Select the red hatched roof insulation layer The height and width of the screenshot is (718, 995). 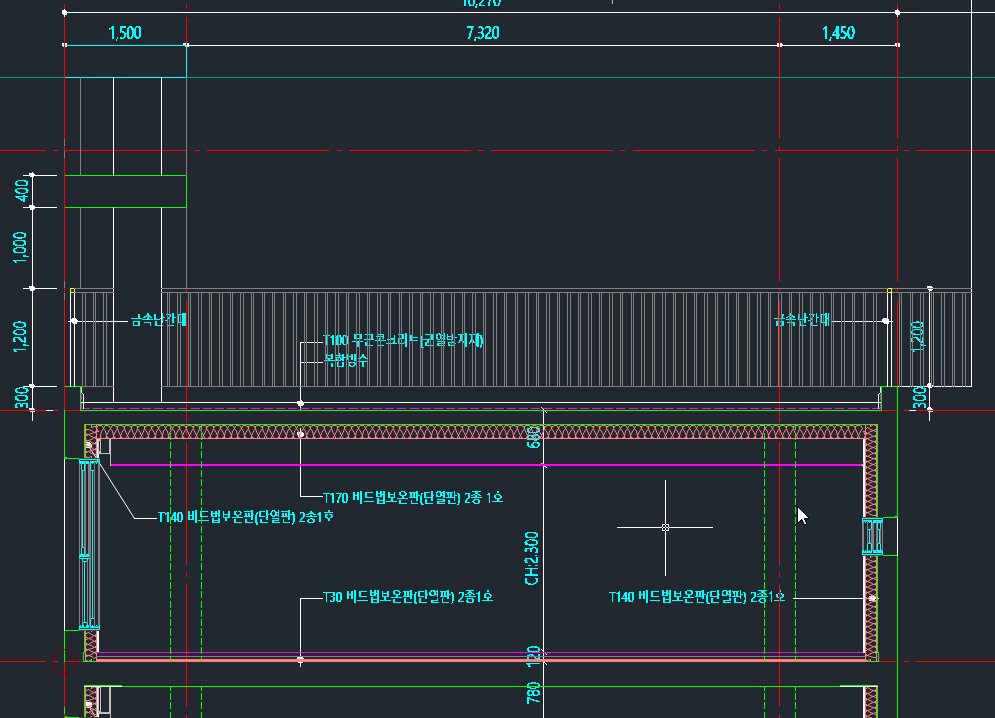point(480,432)
